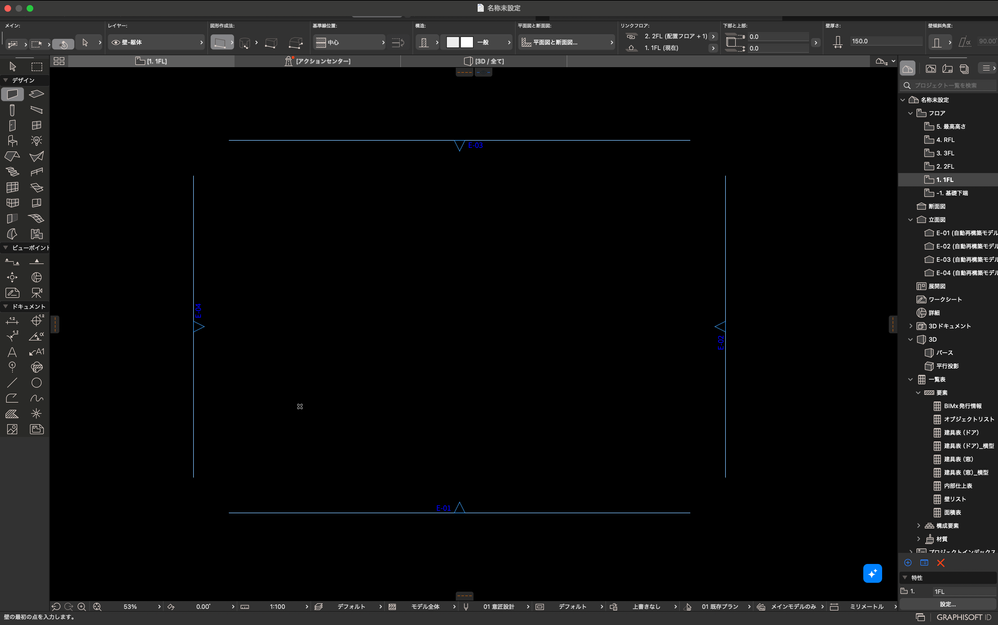Activate the Wall tool in design toolbox
Screen dimensions: 998x625
pos(12,94)
